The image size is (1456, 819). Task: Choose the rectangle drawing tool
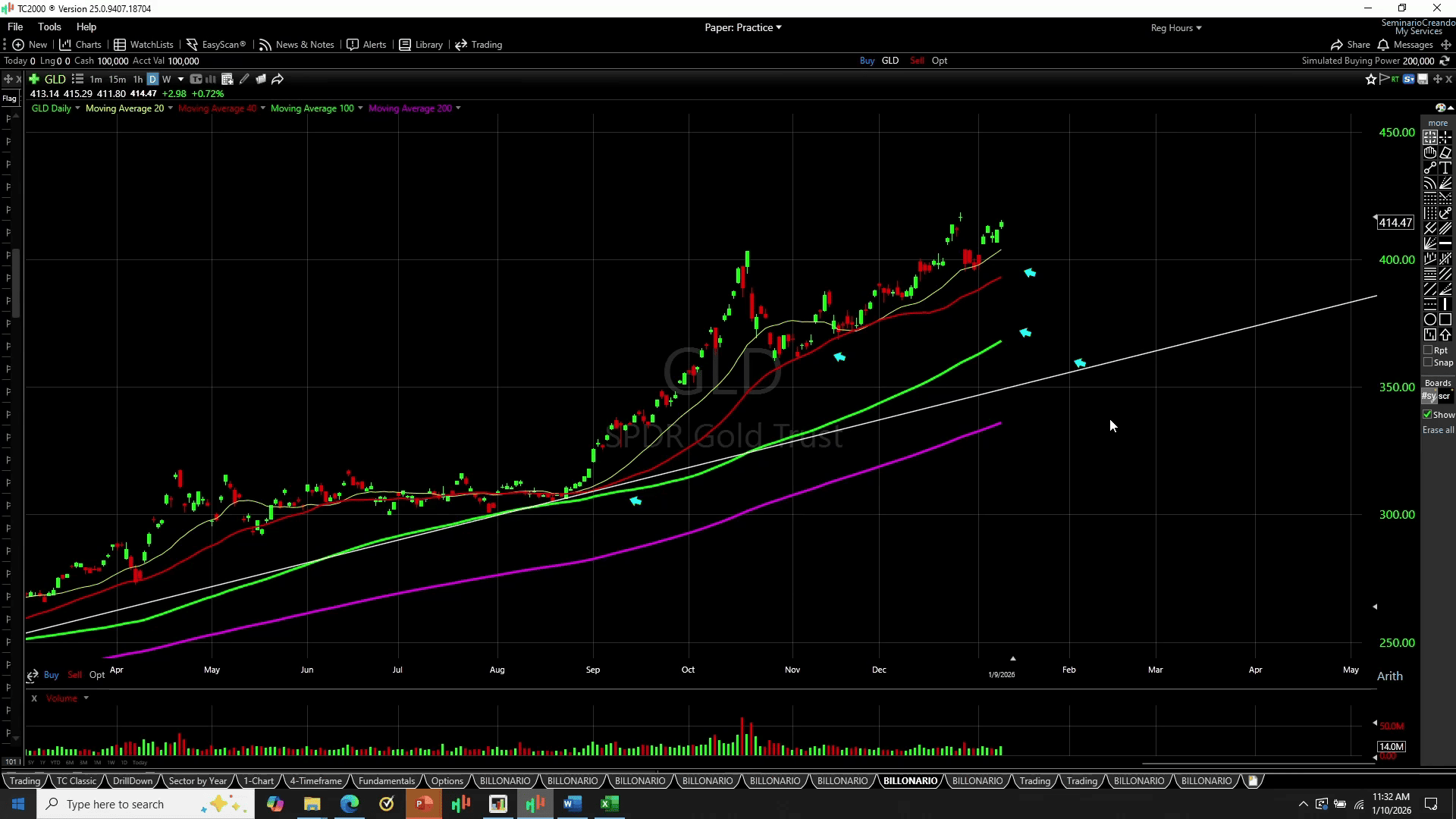coord(1445,319)
